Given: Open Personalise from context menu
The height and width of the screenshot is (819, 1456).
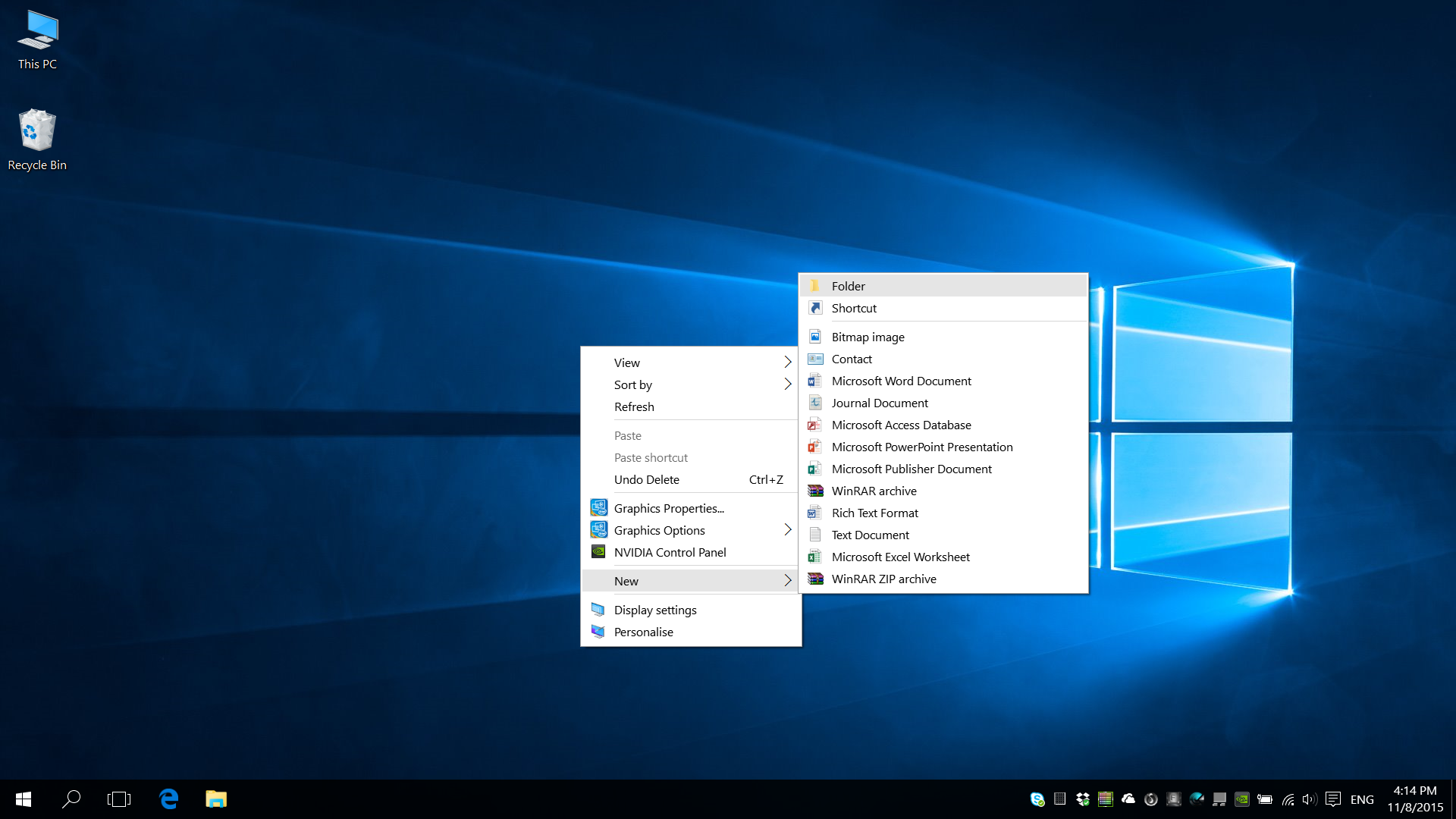Looking at the screenshot, I should 690,632.
